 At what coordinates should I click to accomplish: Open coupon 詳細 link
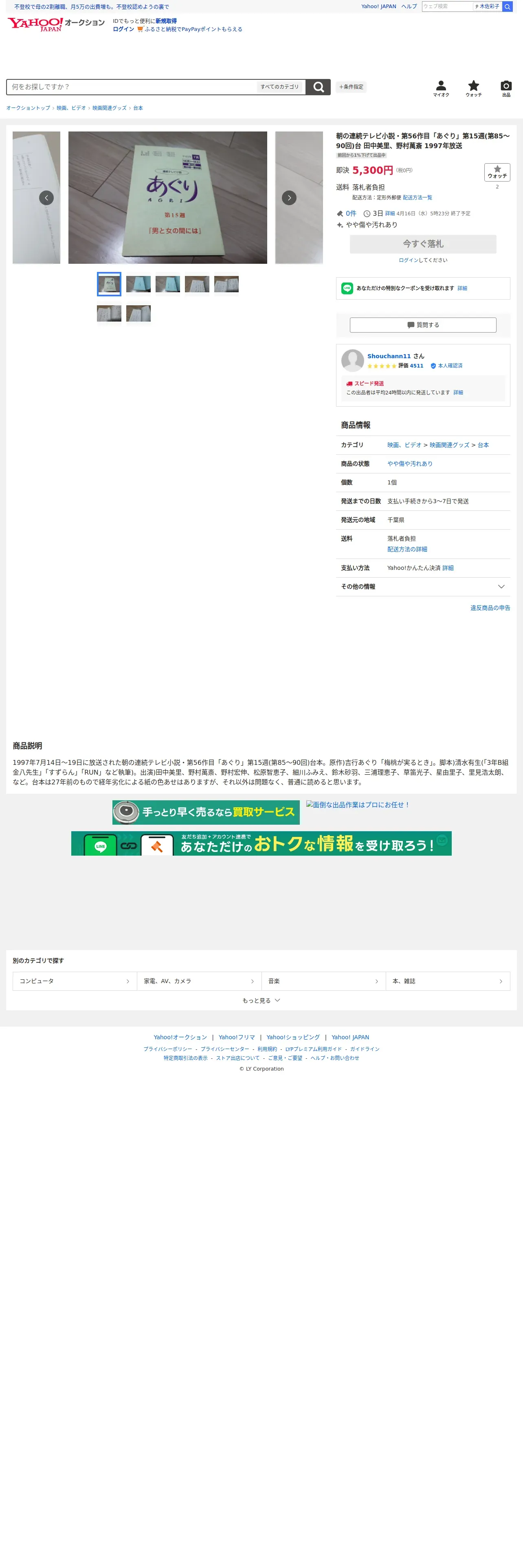(x=462, y=289)
